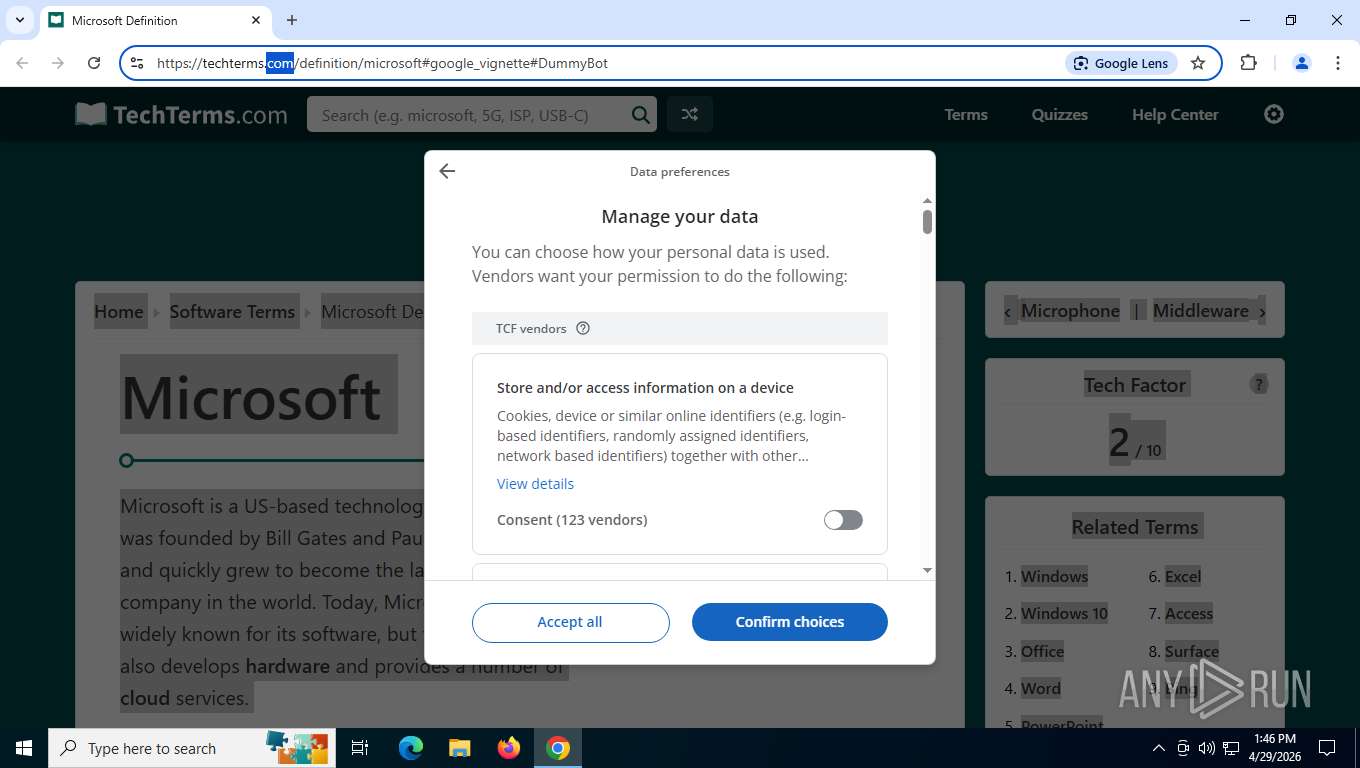This screenshot has height=768, width=1360.
Task: Click the dialog scrollbar down arrow
Action: tap(927, 570)
